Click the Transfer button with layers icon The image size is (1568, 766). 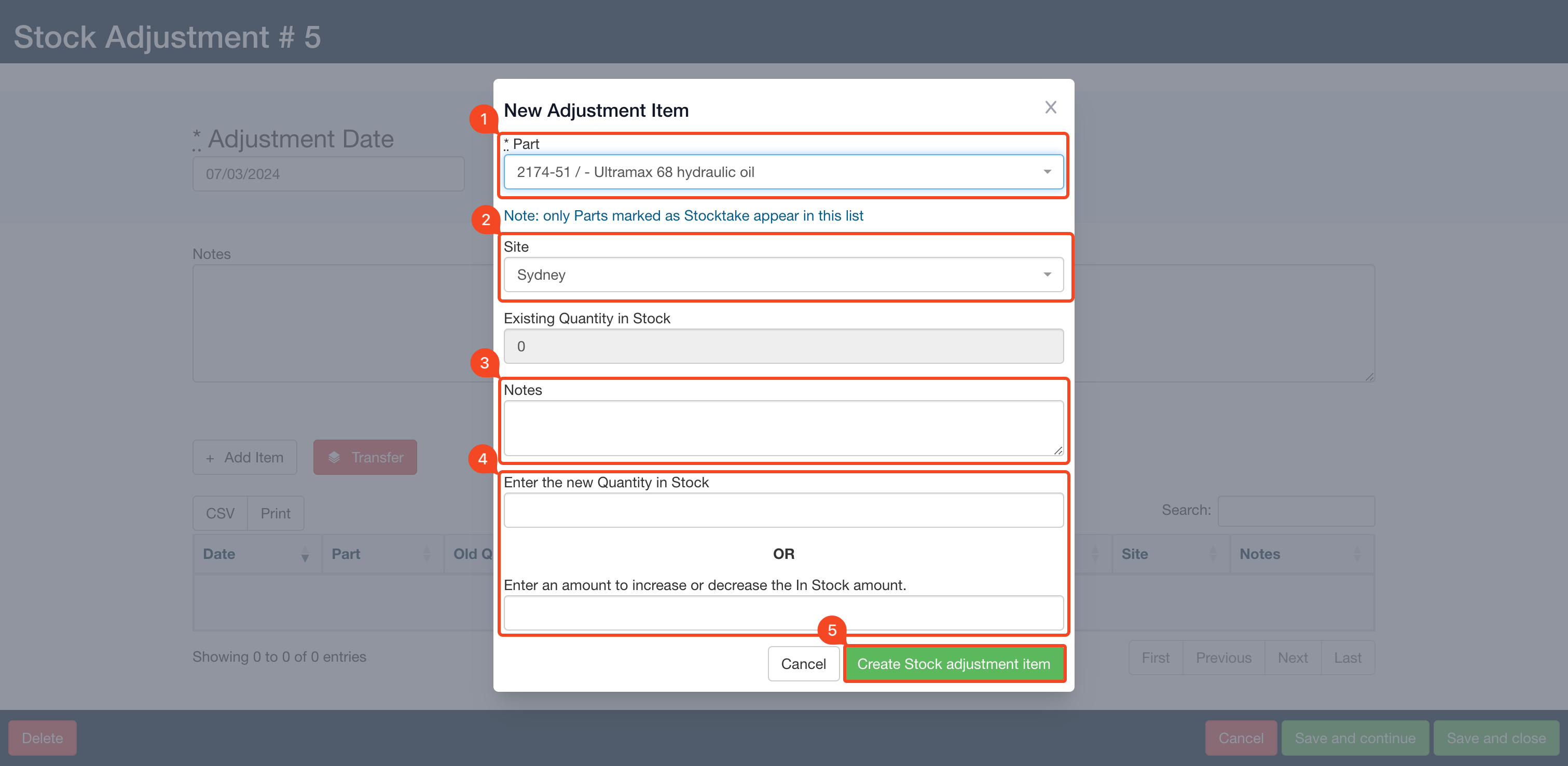pos(365,457)
